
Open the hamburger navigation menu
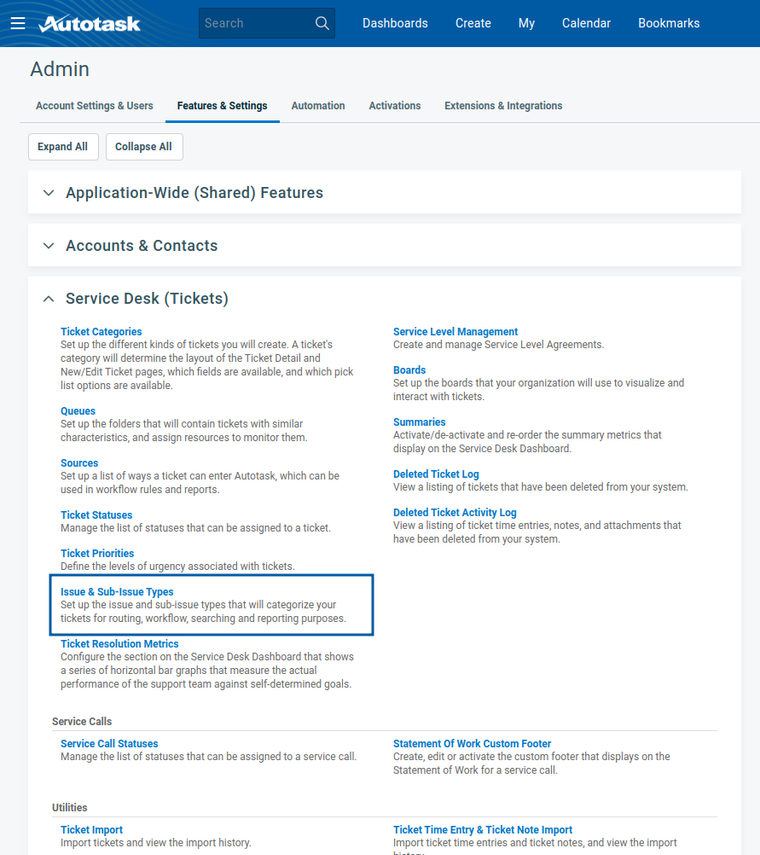pos(18,23)
